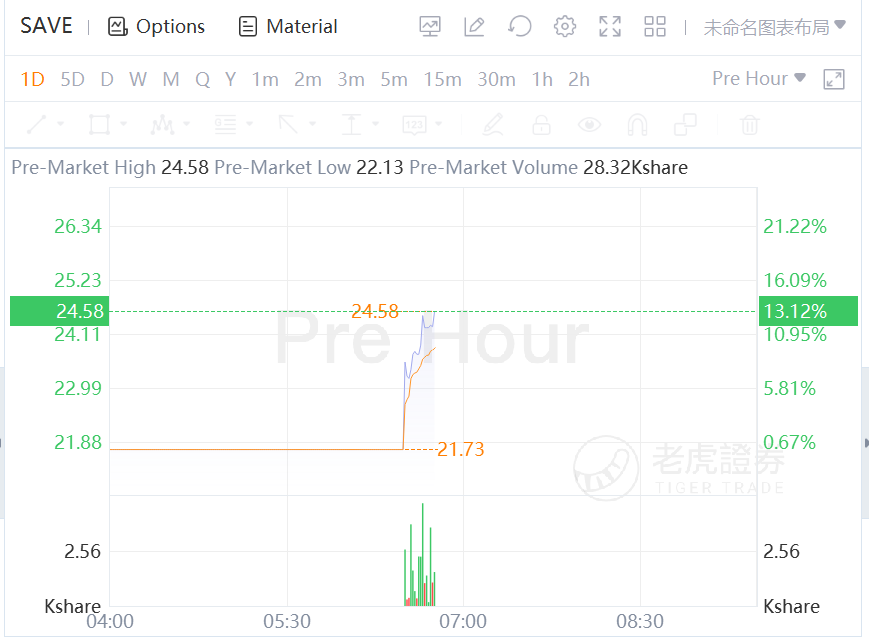The height and width of the screenshot is (637, 869).
Task: Toggle the magnet snap mode
Action: 637,125
